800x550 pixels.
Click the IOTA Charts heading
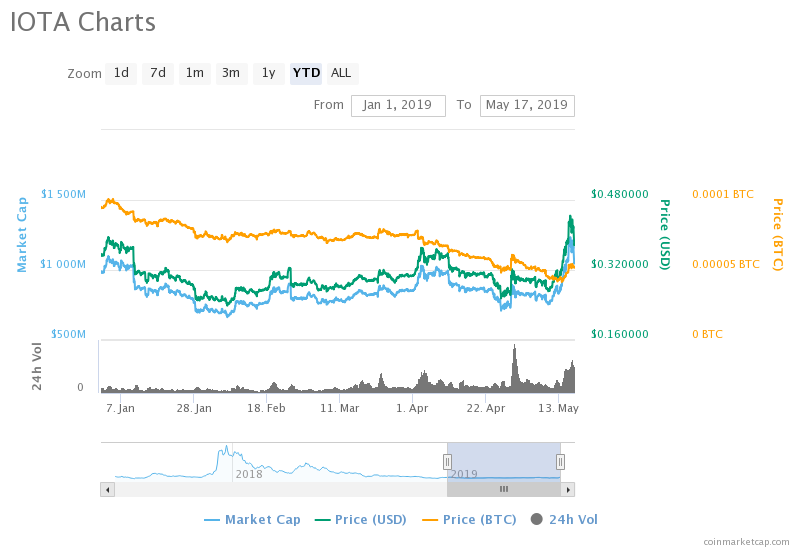point(83,22)
